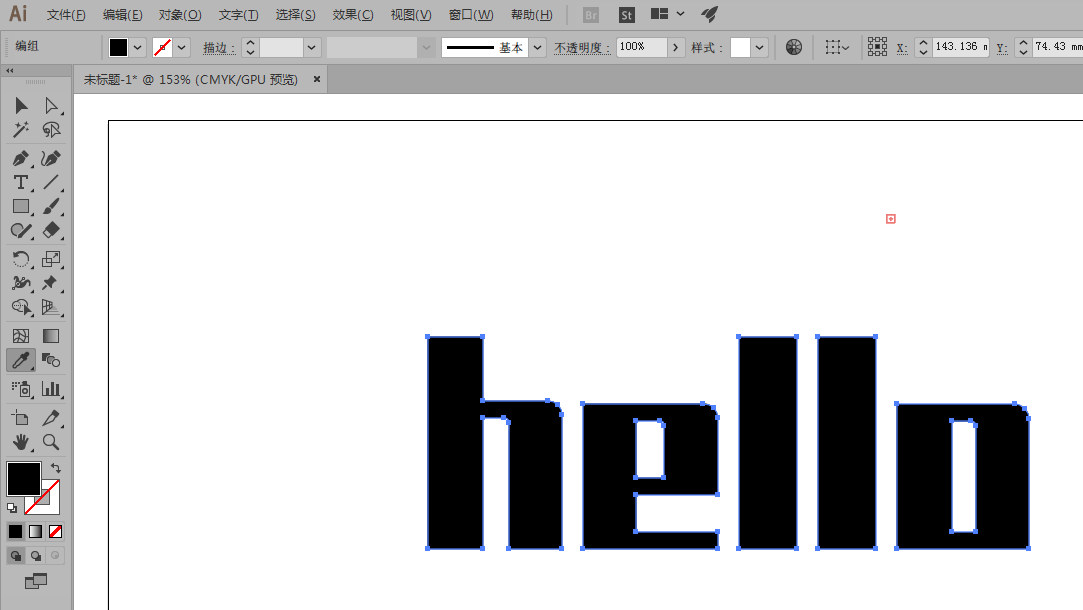This screenshot has height=610, width=1083.
Task: Select the Line Segment tool
Action: click(x=51, y=182)
